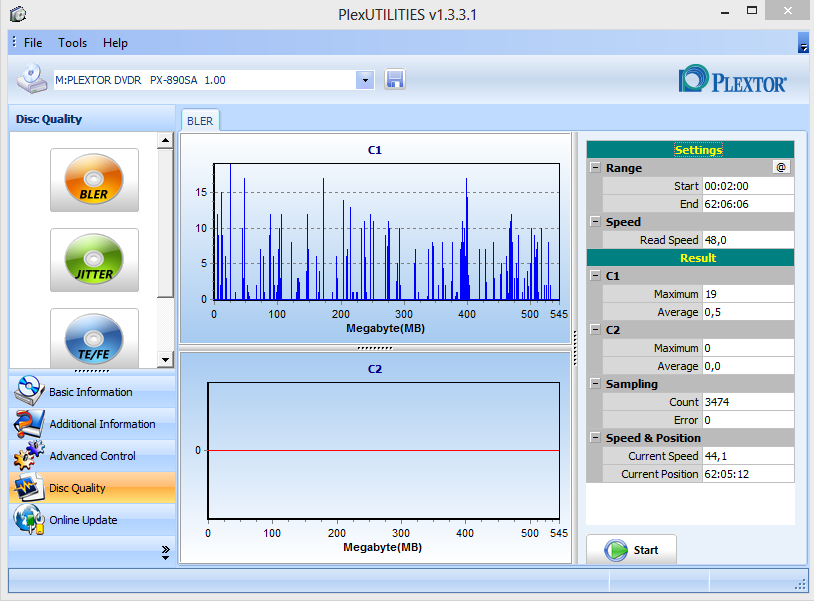Click the Disc Quality waveform icon
The image size is (814, 601).
(29, 487)
